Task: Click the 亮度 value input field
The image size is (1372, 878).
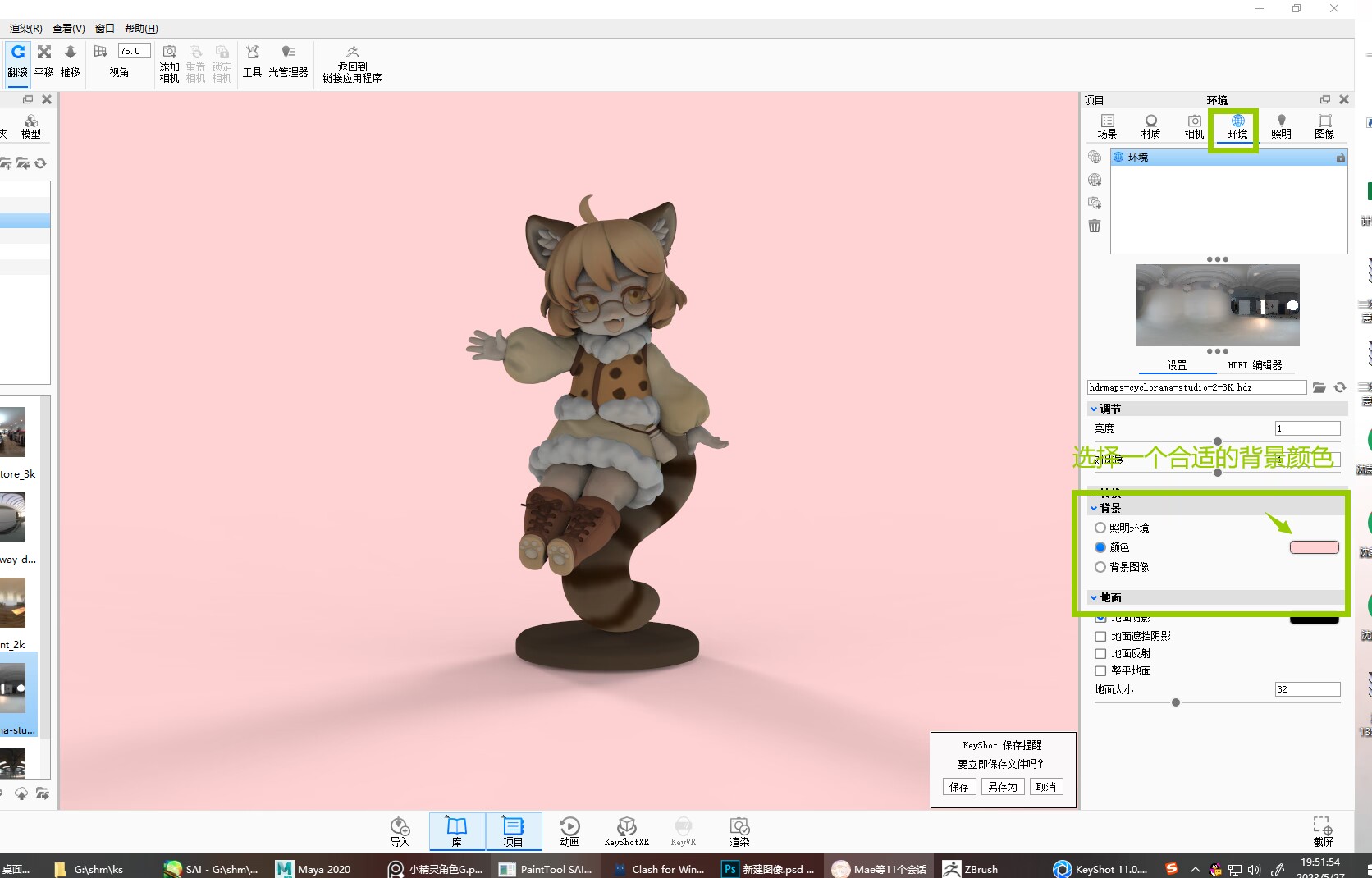Action: pyautogui.click(x=1308, y=428)
